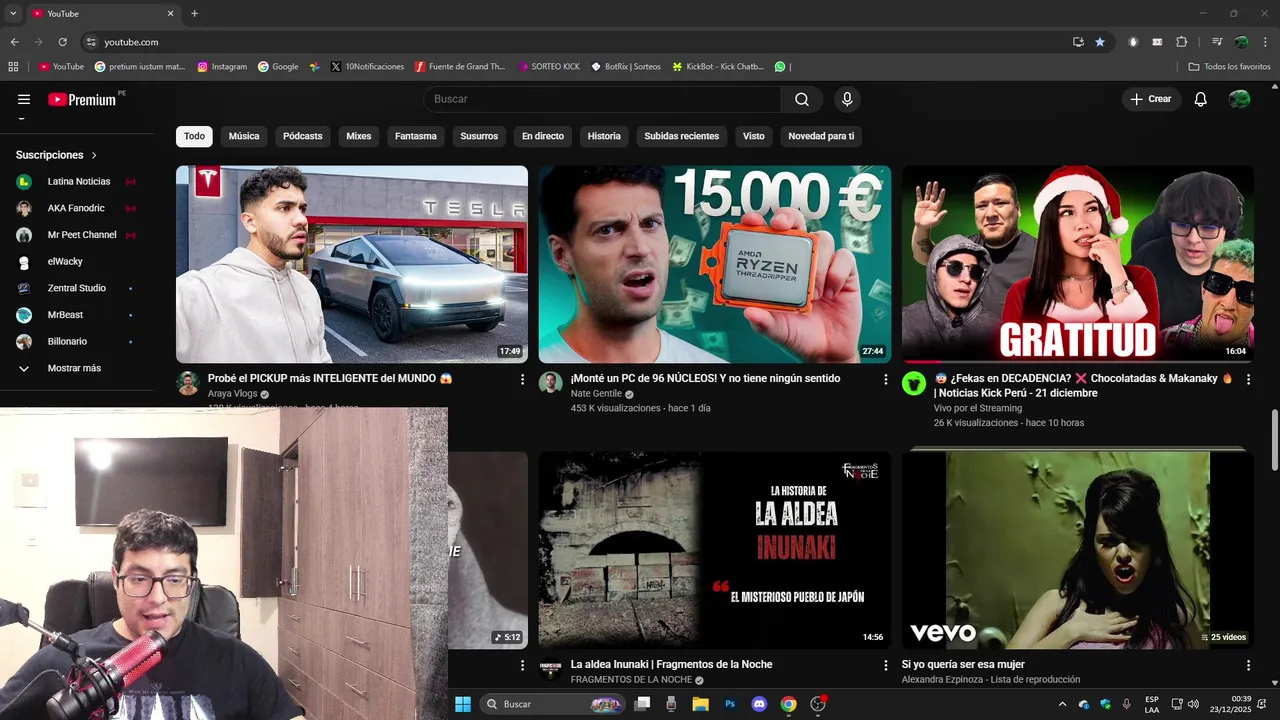Select the En directo filter chip
Viewport: 1280px width, 720px height.
coord(543,136)
